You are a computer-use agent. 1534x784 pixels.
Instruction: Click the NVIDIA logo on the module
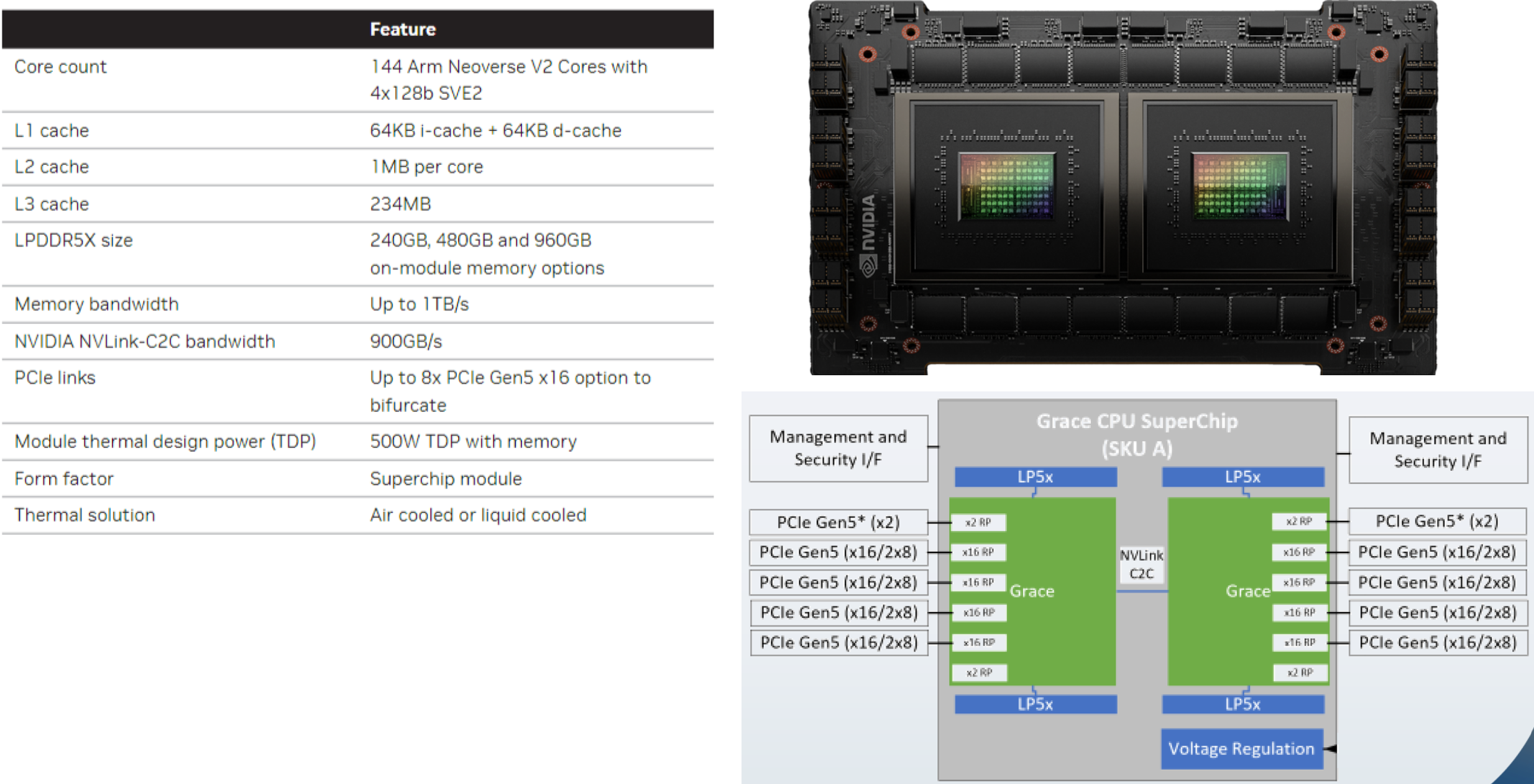pyautogui.click(x=868, y=235)
